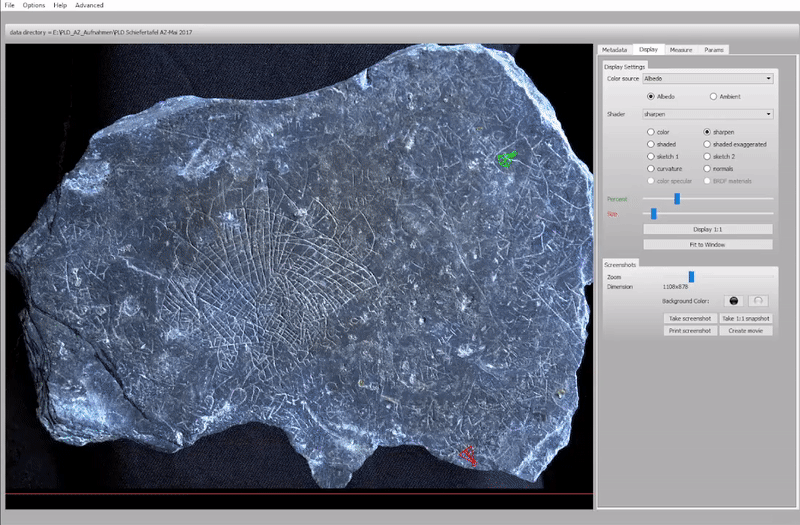Click the Create movie button

(746, 330)
